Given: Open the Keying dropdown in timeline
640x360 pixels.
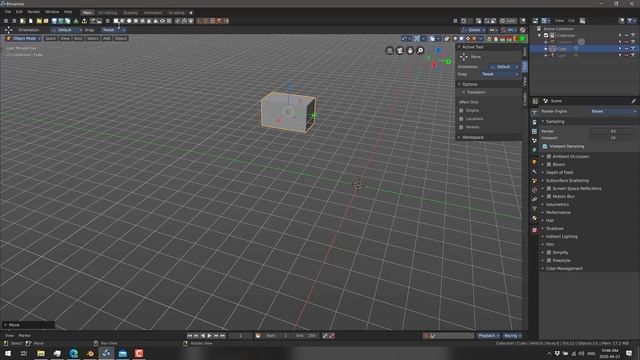Looking at the screenshot, I should 512,336.
